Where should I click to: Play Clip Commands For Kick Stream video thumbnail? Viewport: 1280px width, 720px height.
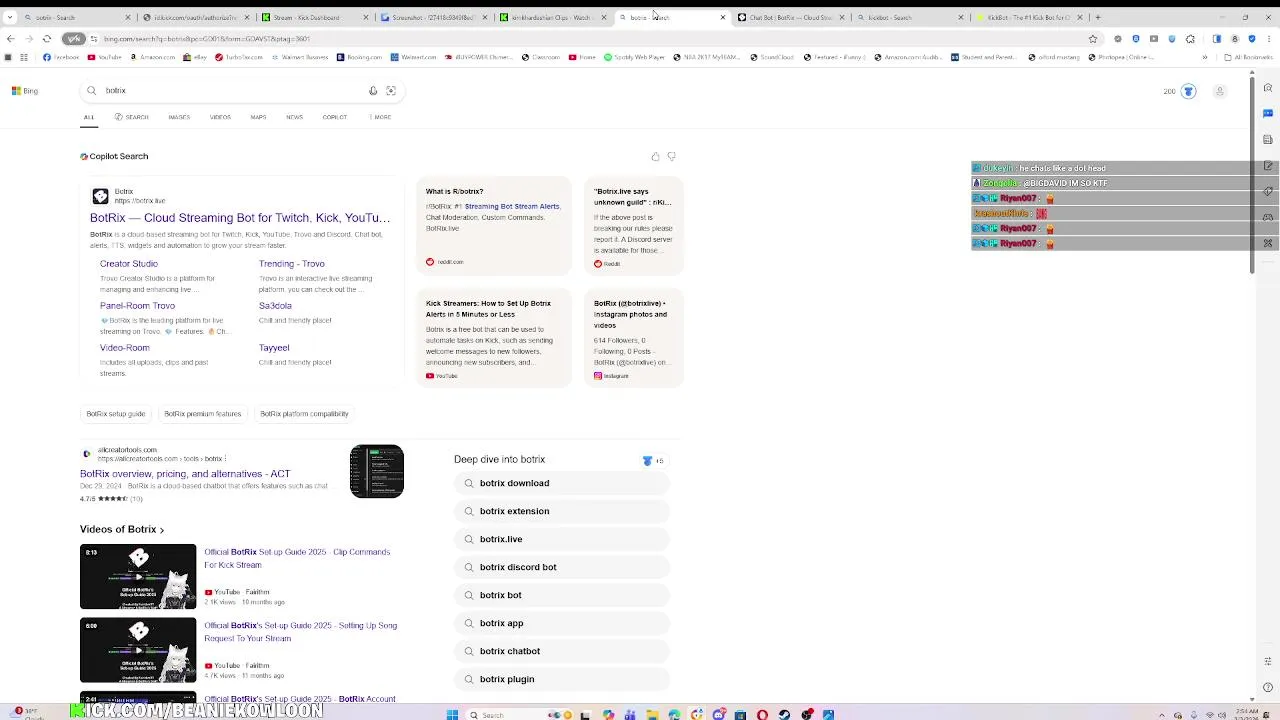(138, 576)
